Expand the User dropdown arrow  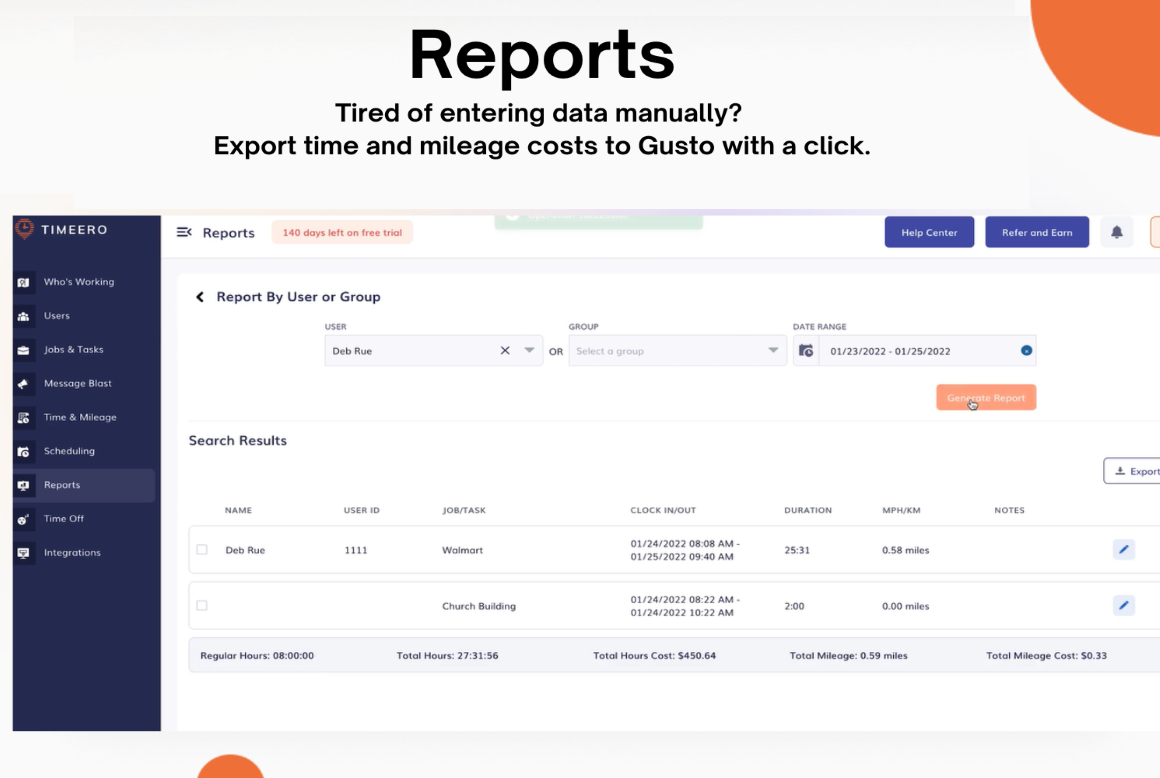coord(529,351)
